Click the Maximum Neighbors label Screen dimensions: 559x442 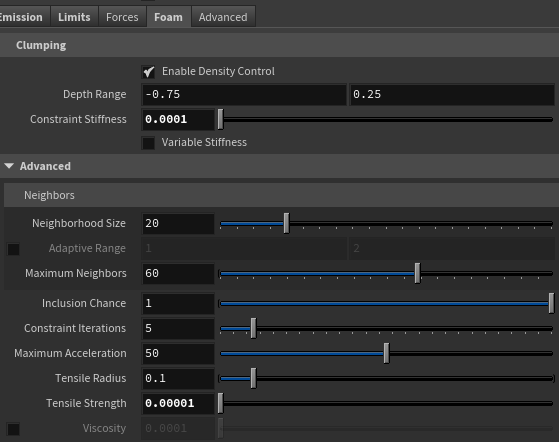click(x=76, y=273)
